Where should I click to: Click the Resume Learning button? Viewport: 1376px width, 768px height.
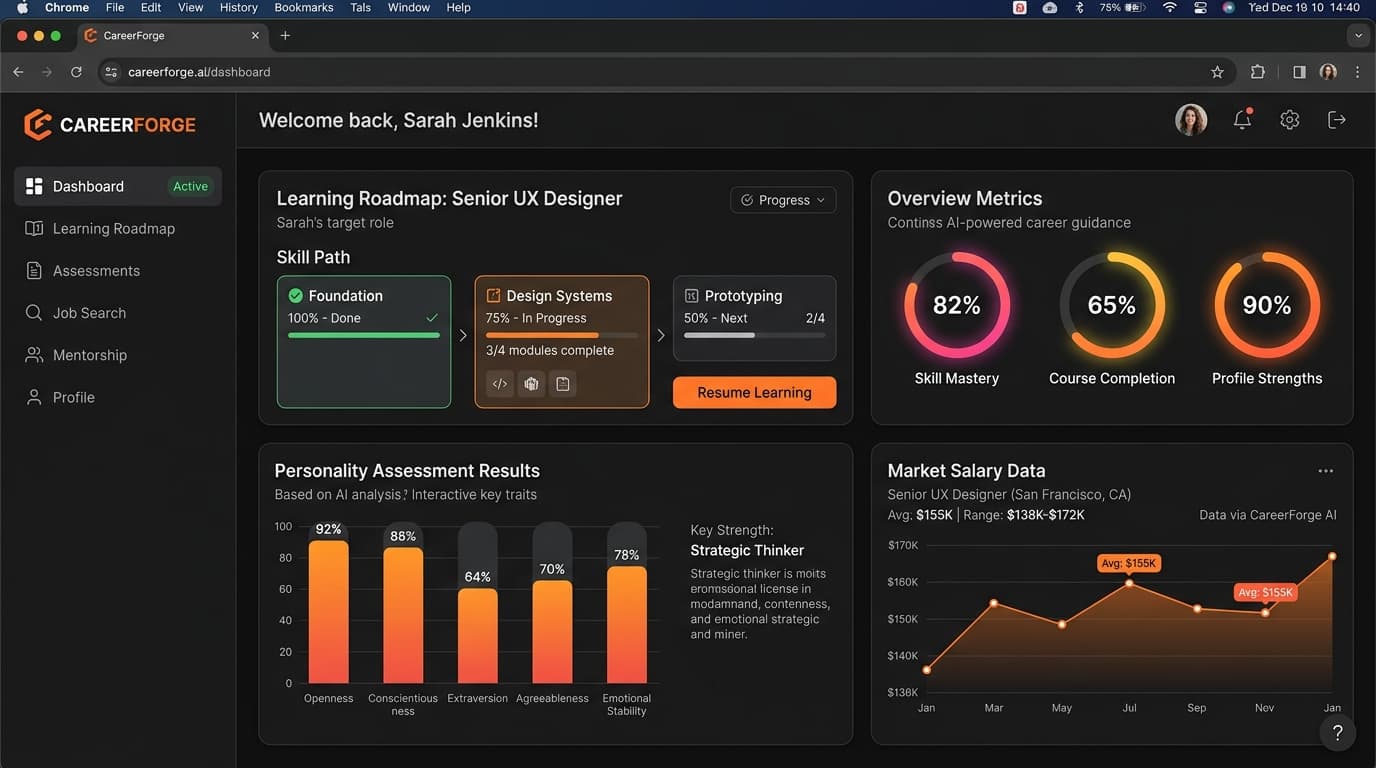754,392
